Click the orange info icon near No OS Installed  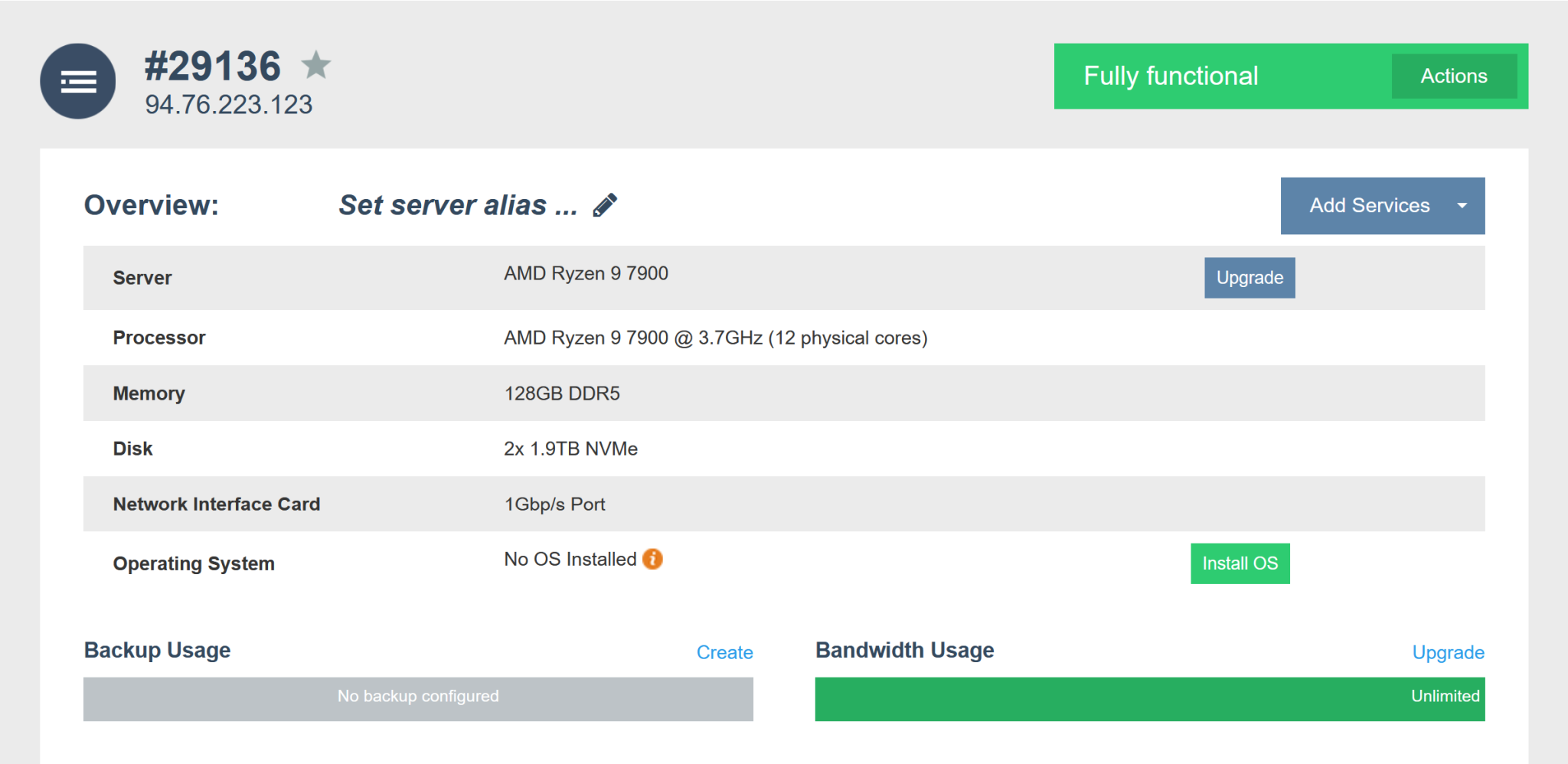pos(652,560)
